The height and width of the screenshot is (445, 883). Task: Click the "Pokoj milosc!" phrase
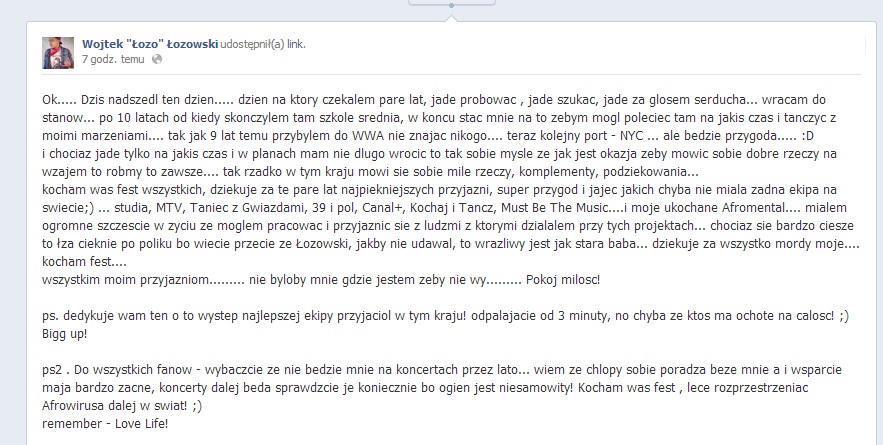(563, 280)
